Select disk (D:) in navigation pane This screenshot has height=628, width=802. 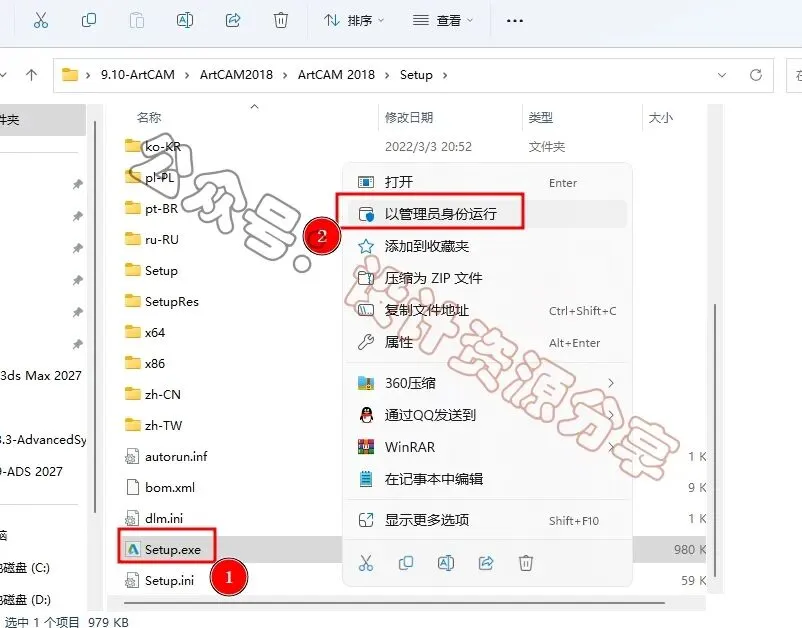pos(26,599)
